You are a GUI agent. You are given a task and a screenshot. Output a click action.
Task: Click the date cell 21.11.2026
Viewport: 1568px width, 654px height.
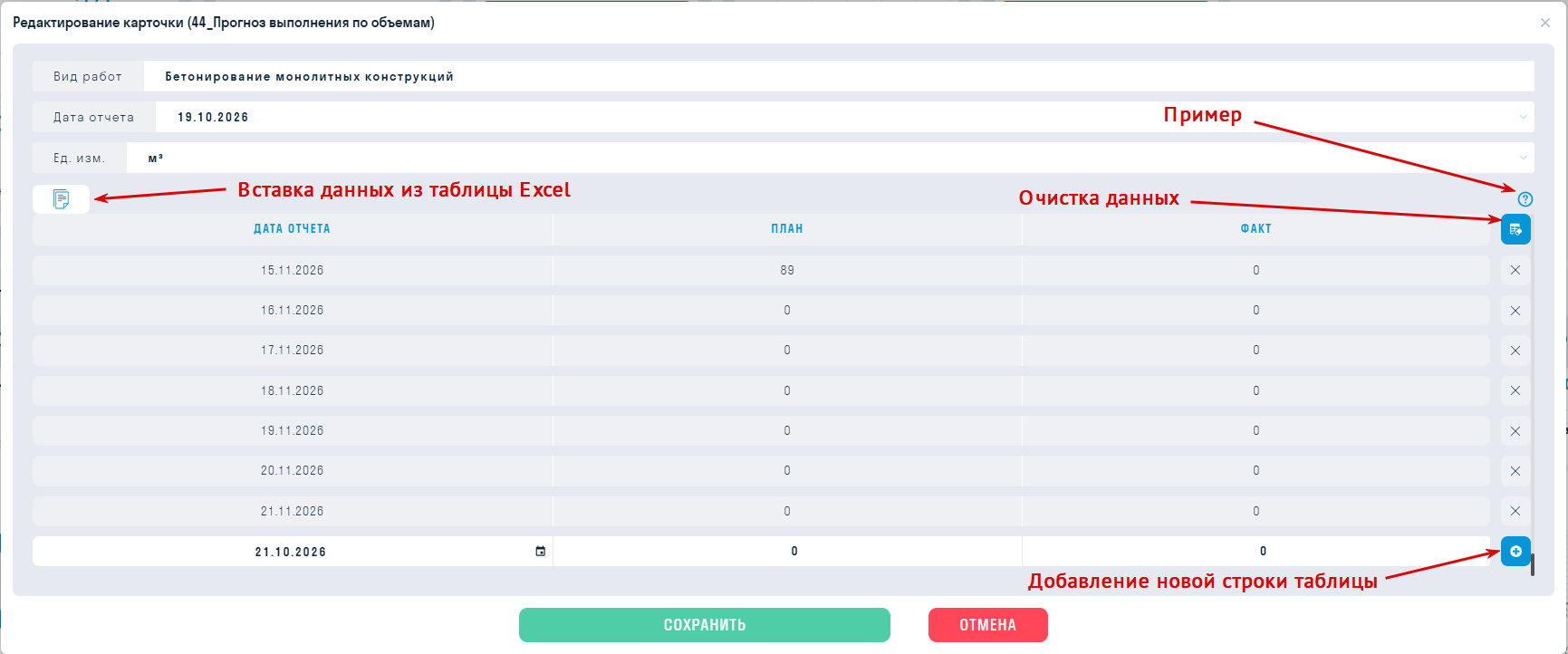pos(293,511)
